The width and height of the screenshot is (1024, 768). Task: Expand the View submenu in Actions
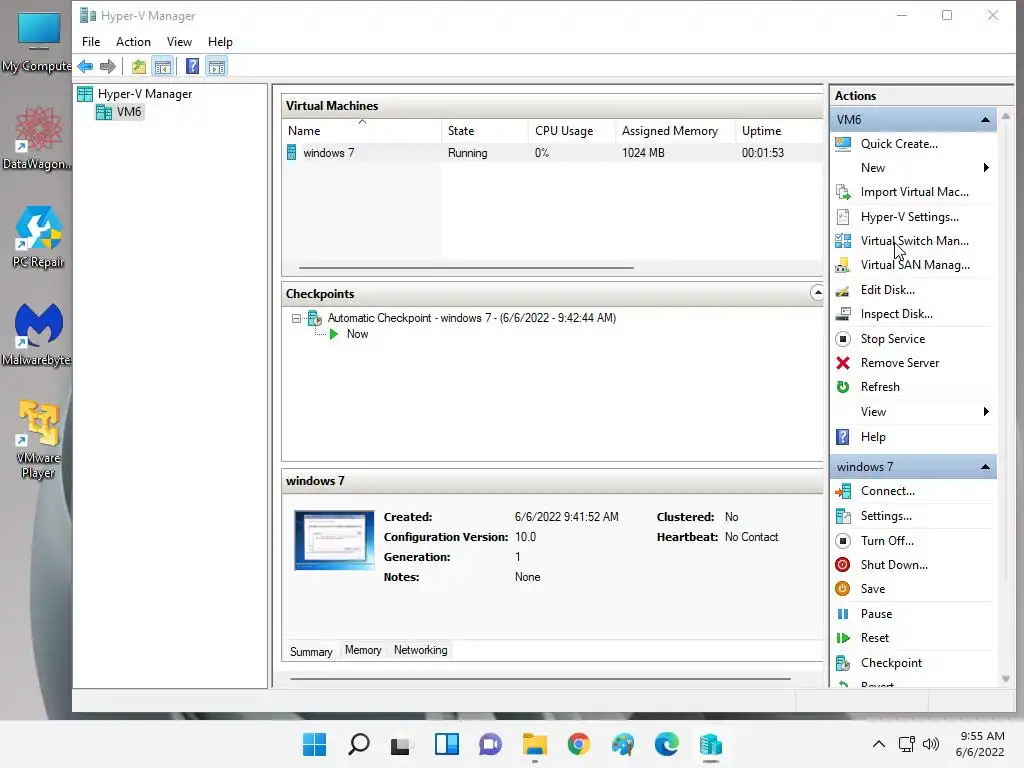coord(985,411)
